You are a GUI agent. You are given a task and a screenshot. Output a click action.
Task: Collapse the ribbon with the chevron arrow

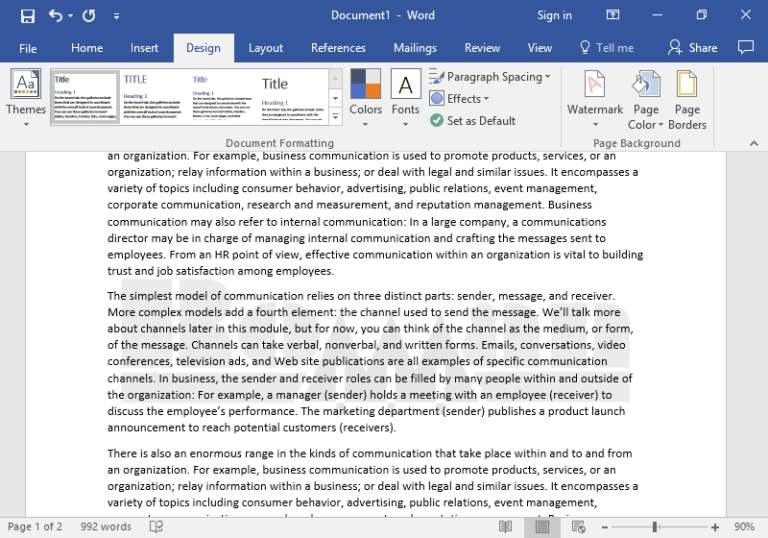754,143
